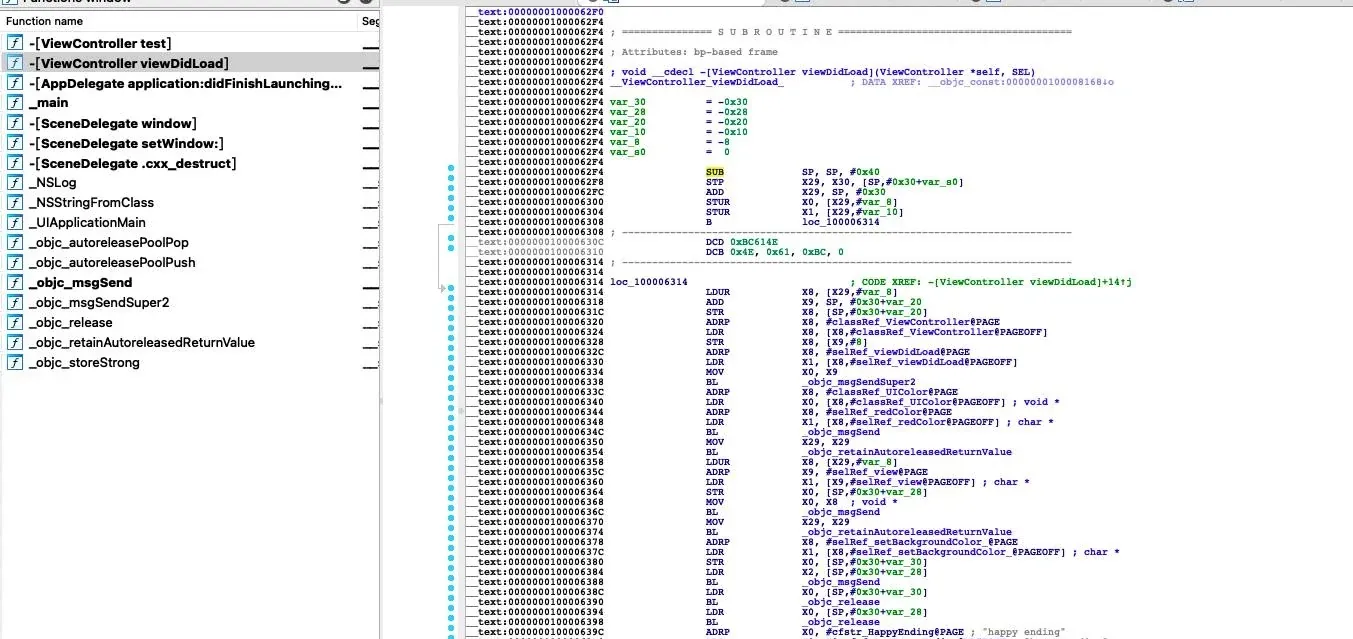1353x639 pixels.
Task: Click the function icon beside _UIApplicationMain
Action: tap(15, 223)
